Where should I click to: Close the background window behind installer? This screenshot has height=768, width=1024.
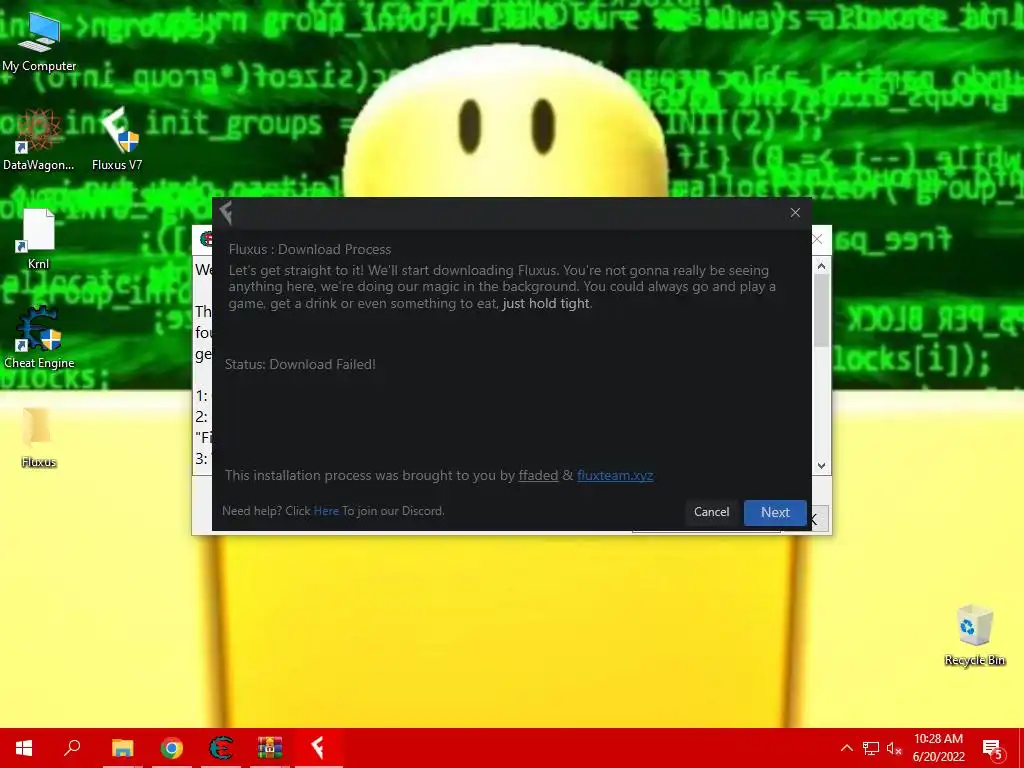click(x=818, y=239)
